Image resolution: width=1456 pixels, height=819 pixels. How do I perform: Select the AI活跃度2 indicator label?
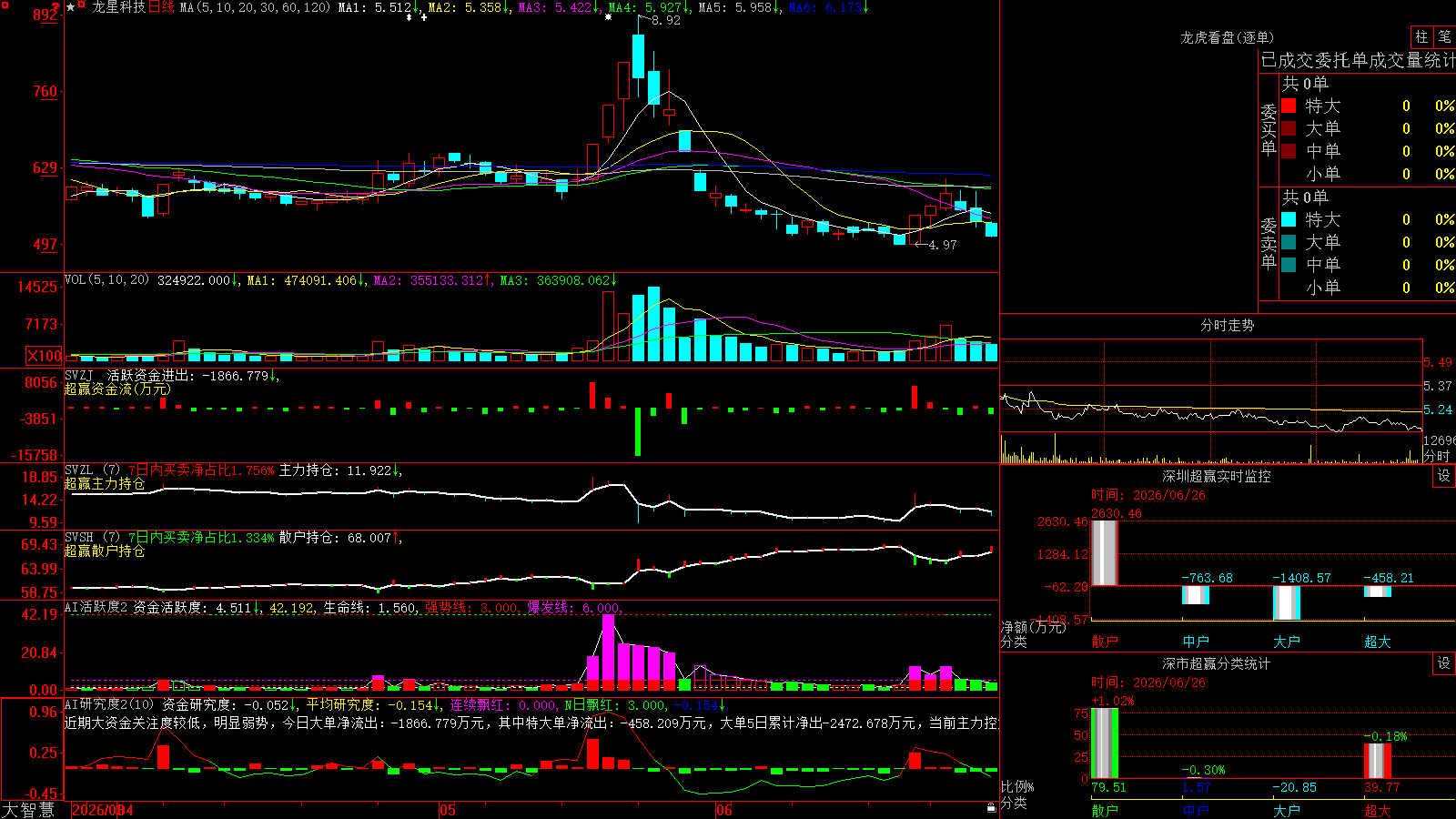tap(96, 607)
